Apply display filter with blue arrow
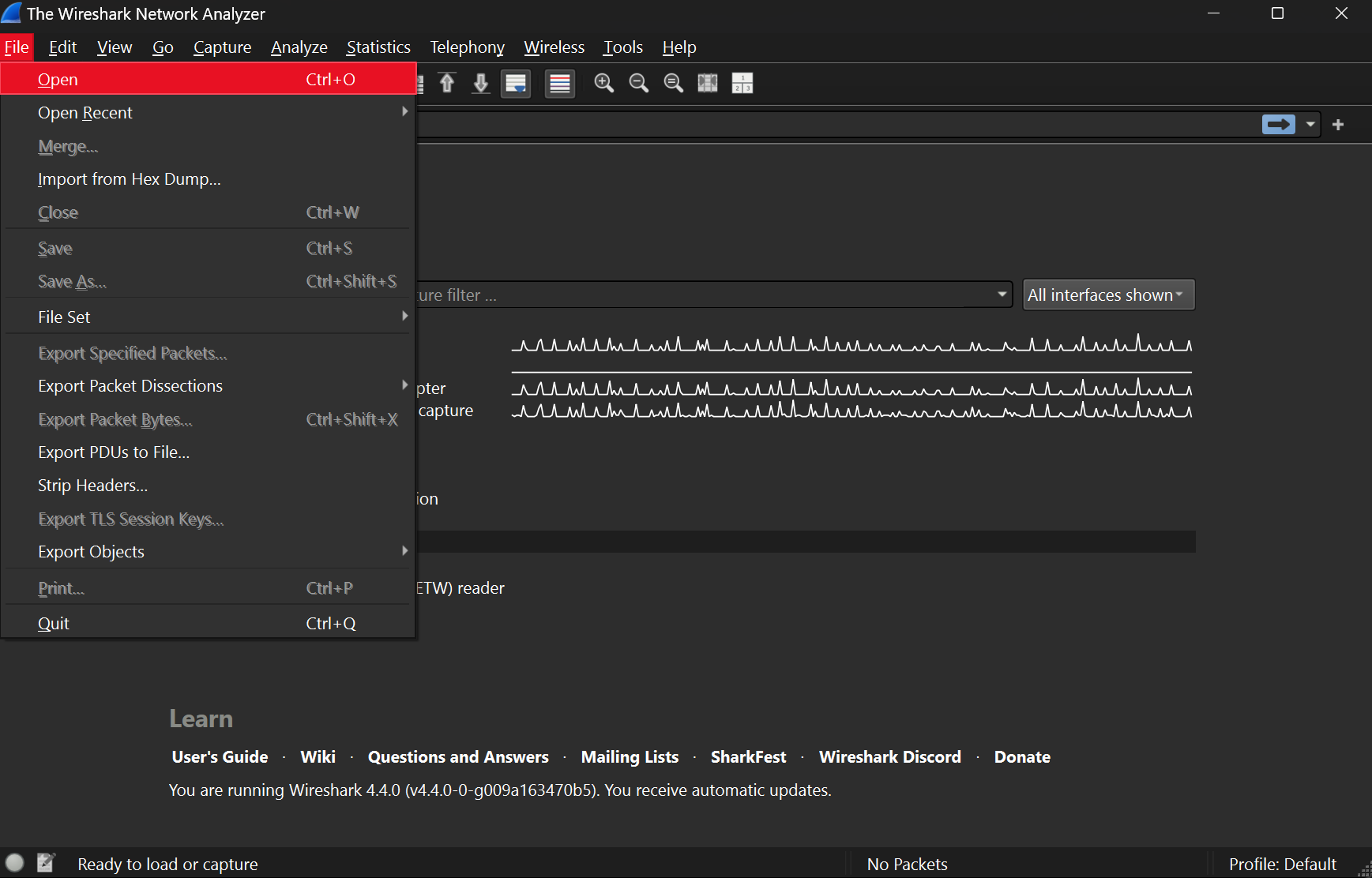The image size is (1372, 878). pyautogui.click(x=1279, y=125)
